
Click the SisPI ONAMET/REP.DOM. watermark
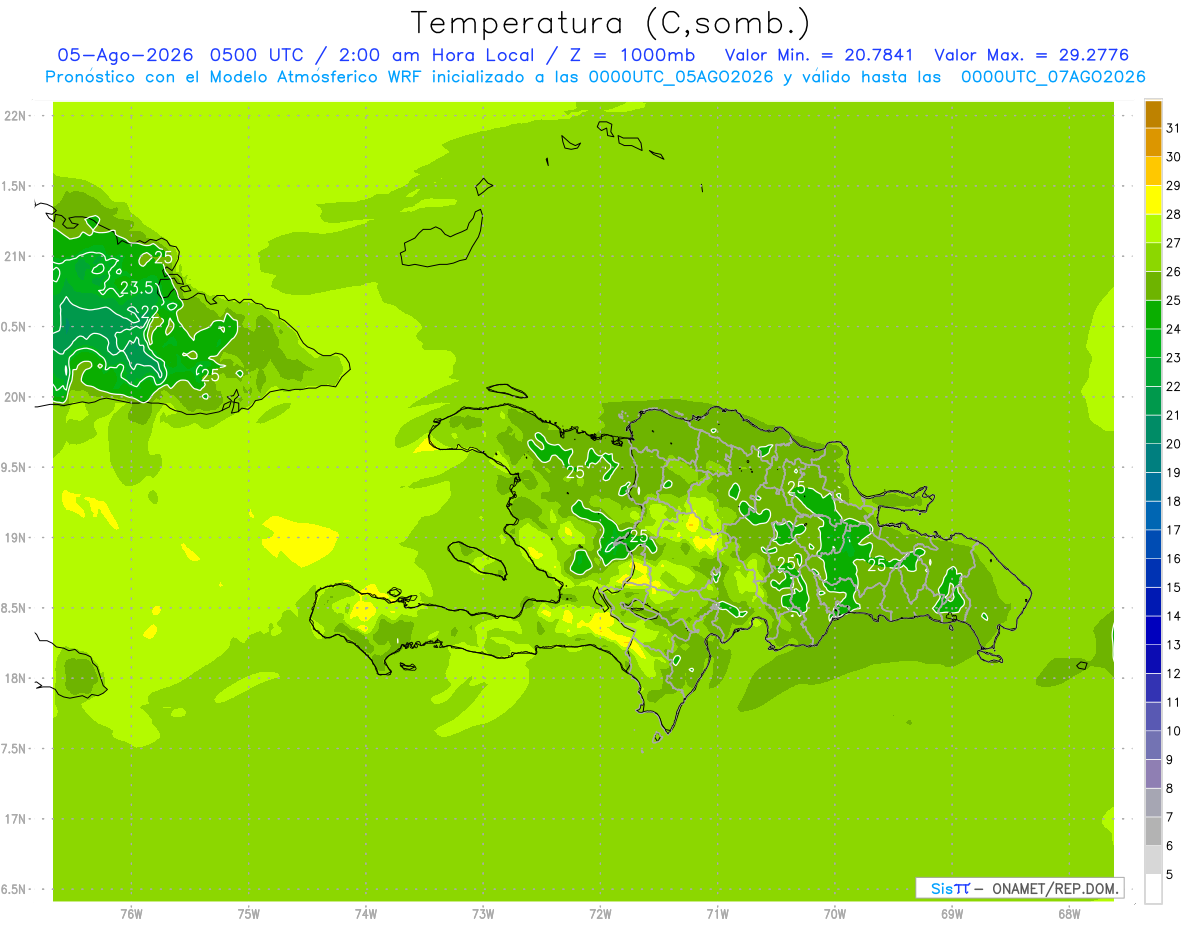1019,888
